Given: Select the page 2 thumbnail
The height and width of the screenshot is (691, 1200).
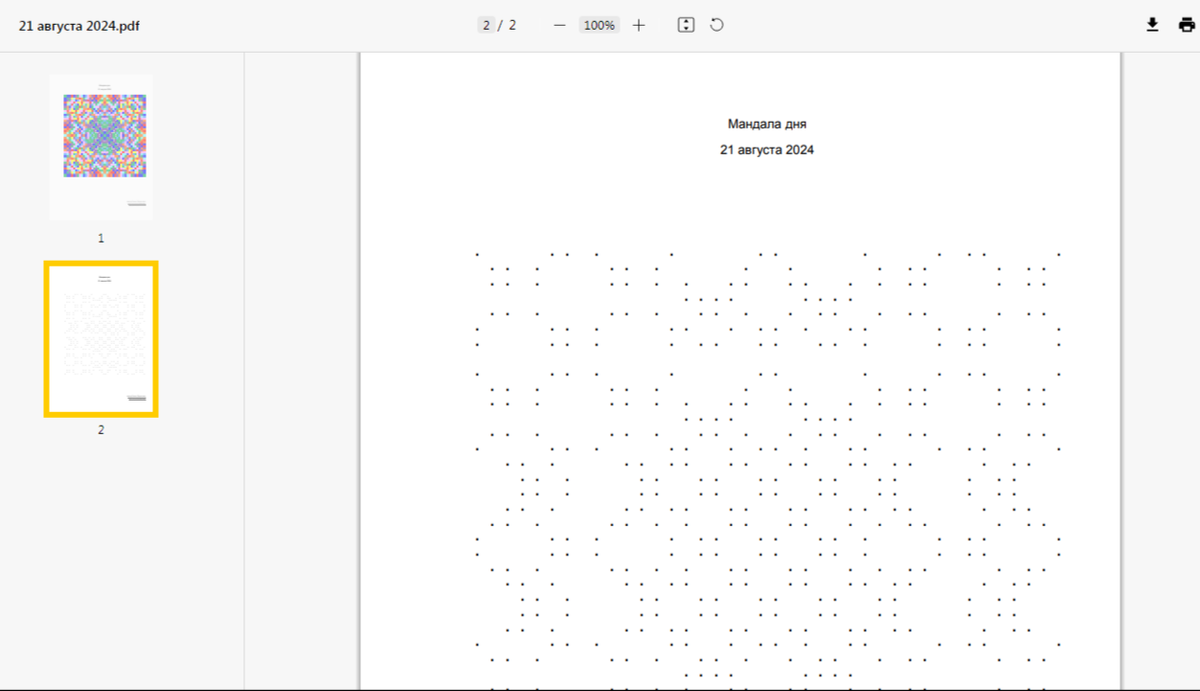Looking at the screenshot, I should pyautogui.click(x=101, y=339).
